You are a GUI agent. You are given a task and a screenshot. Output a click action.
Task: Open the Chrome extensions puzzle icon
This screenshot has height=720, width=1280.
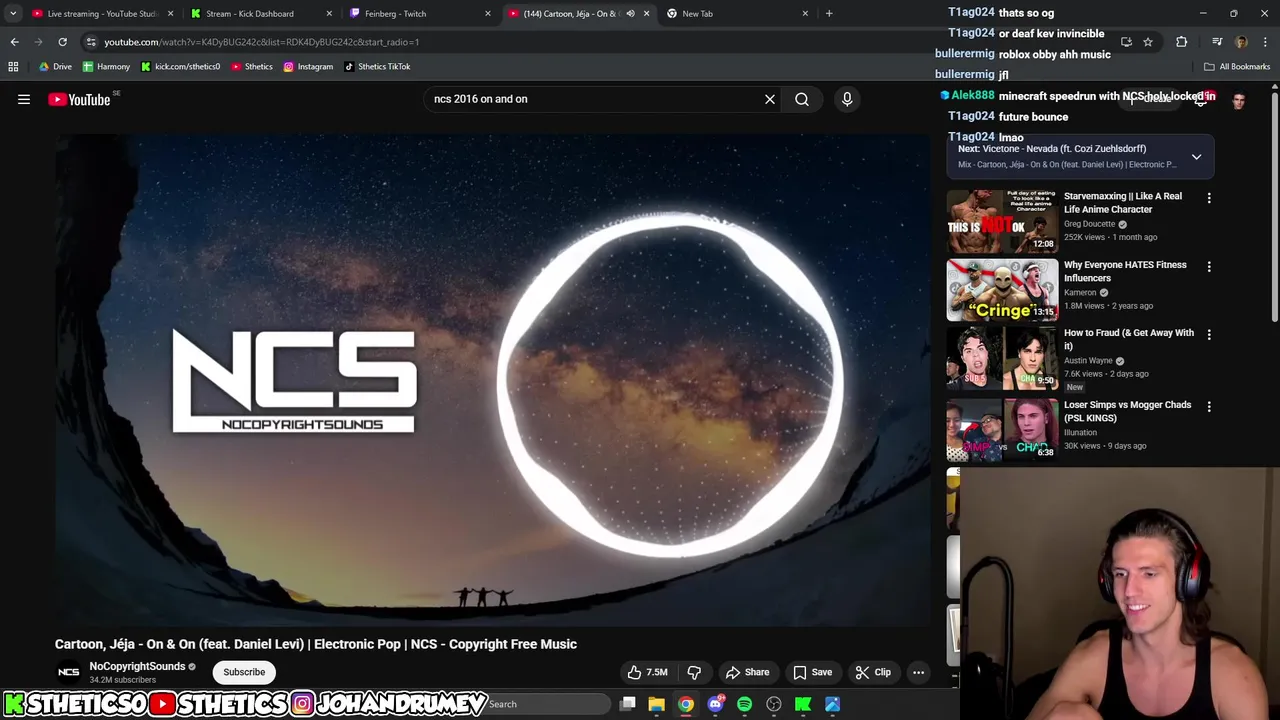[x=1182, y=42]
